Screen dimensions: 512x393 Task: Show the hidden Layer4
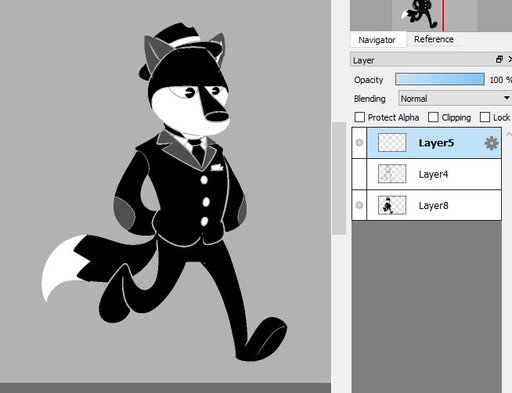[x=359, y=174]
